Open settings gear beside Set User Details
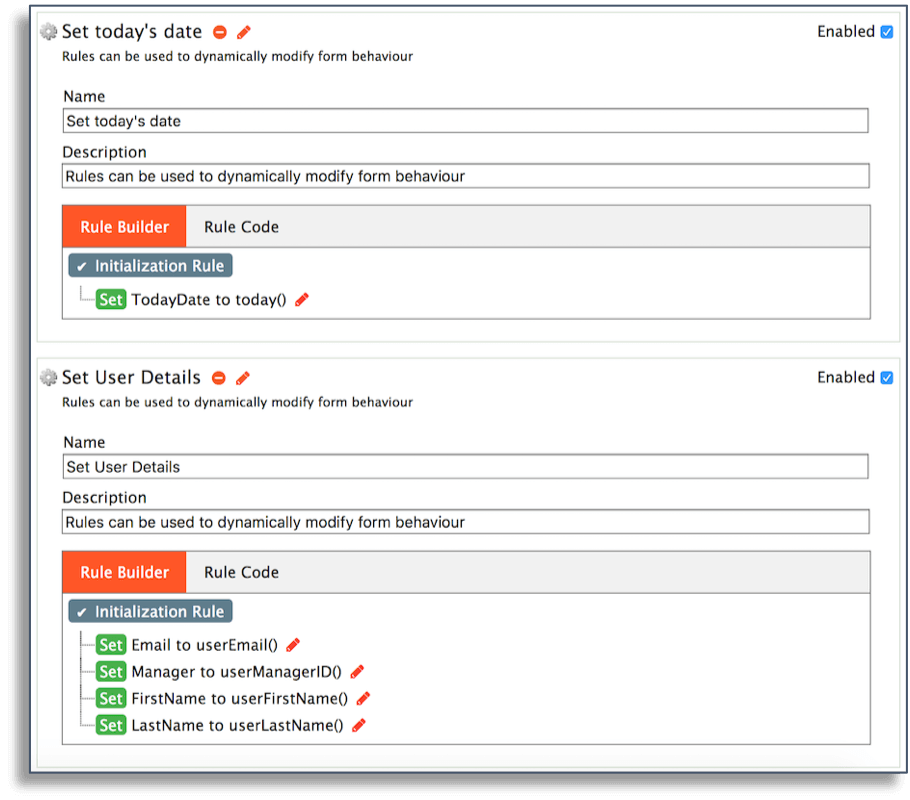 (47, 377)
